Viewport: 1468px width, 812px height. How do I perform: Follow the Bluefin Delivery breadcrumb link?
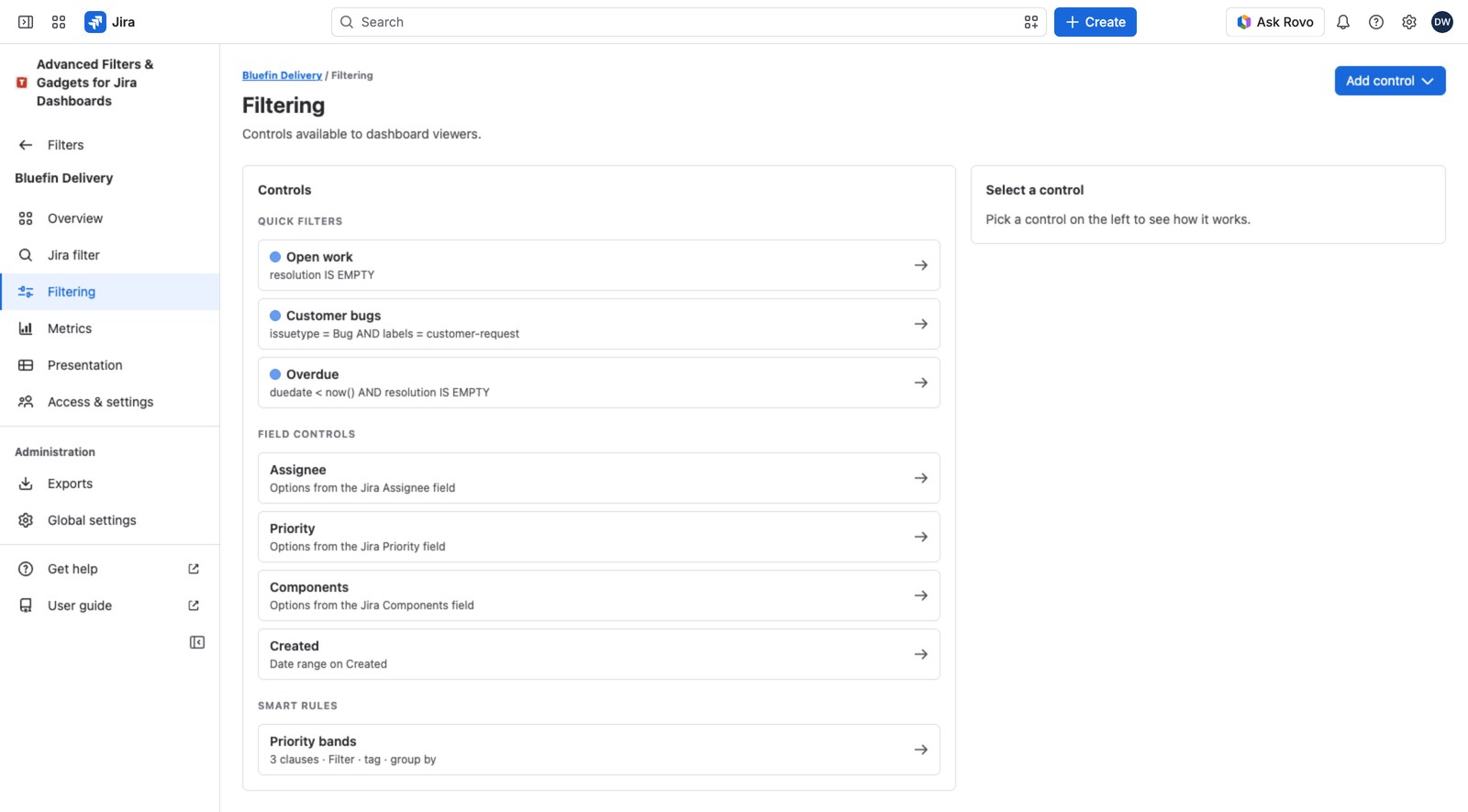tap(282, 75)
